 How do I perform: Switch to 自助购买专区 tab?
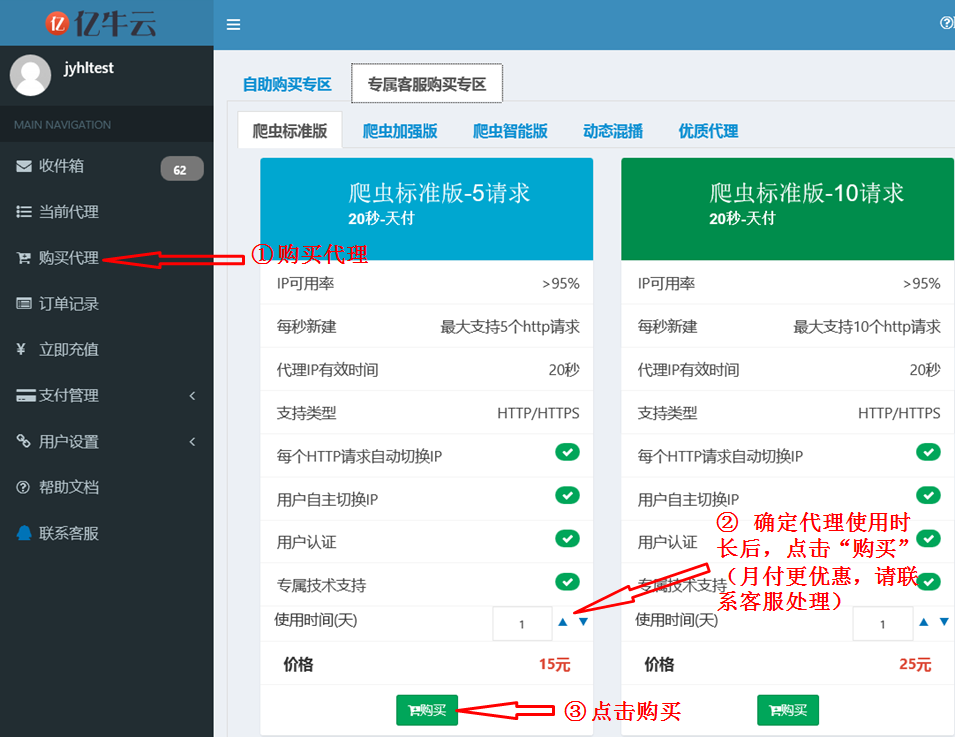287,84
